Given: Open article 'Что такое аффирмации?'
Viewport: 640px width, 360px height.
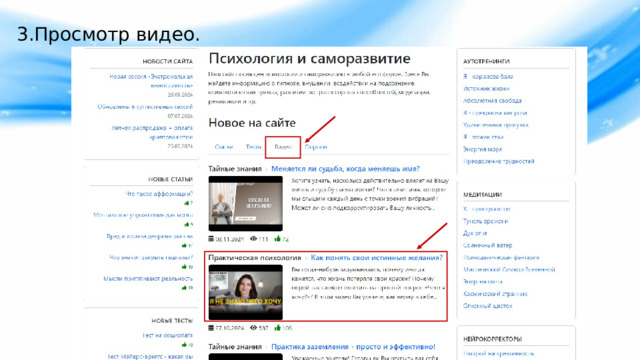Looking at the screenshot, I should click(x=159, y=194).
